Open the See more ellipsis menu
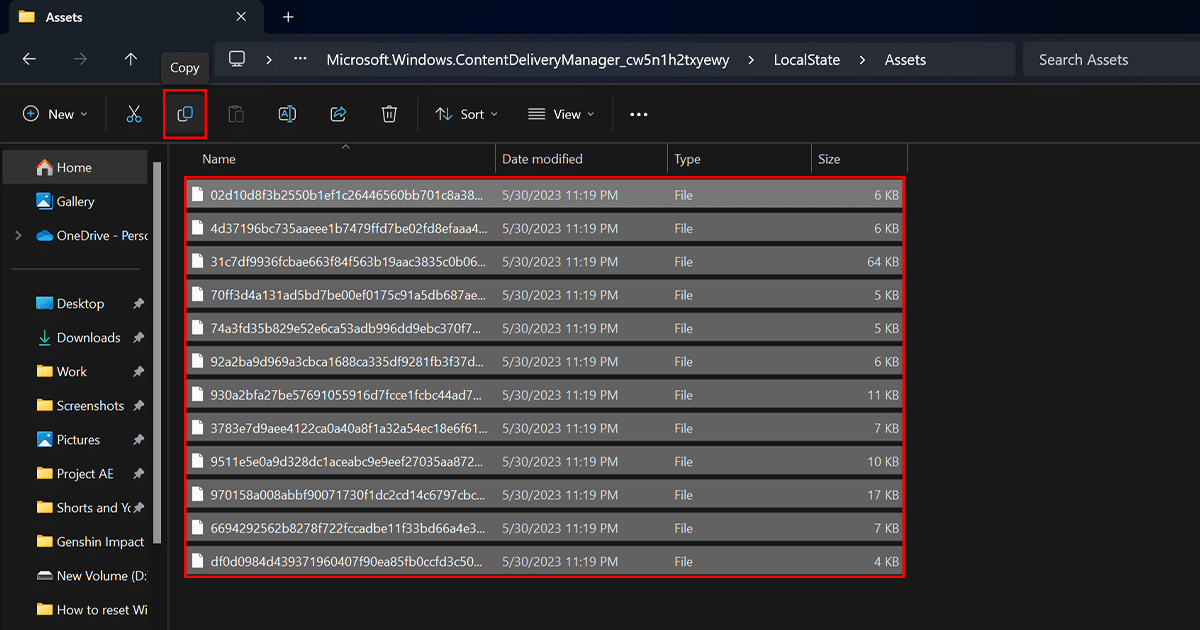 point(639,115)
